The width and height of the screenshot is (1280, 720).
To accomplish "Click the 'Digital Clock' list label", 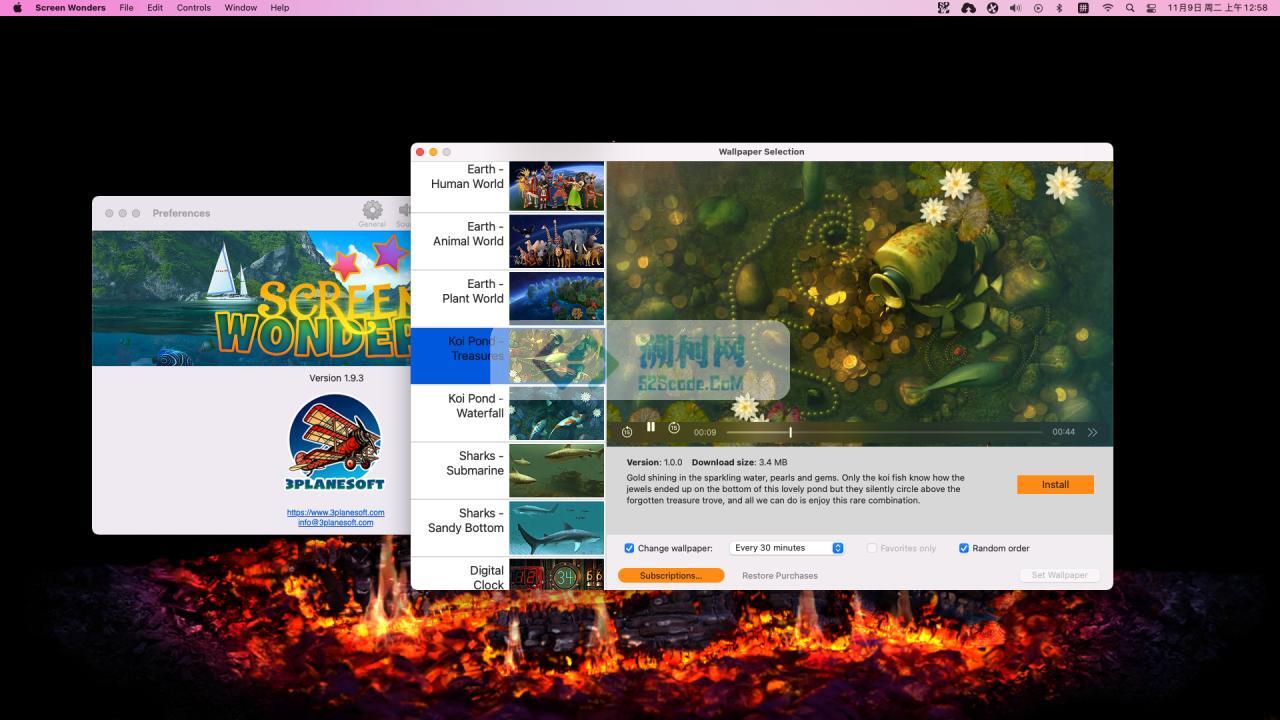I will (487, 577).
